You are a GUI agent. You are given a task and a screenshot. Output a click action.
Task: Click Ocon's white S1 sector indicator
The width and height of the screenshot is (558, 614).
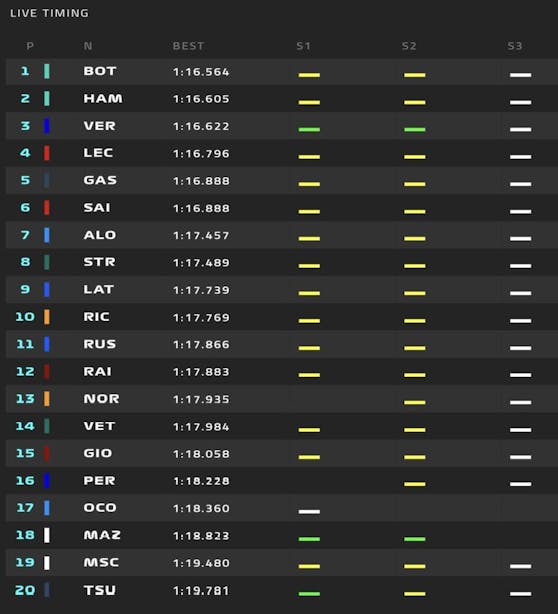309,511
